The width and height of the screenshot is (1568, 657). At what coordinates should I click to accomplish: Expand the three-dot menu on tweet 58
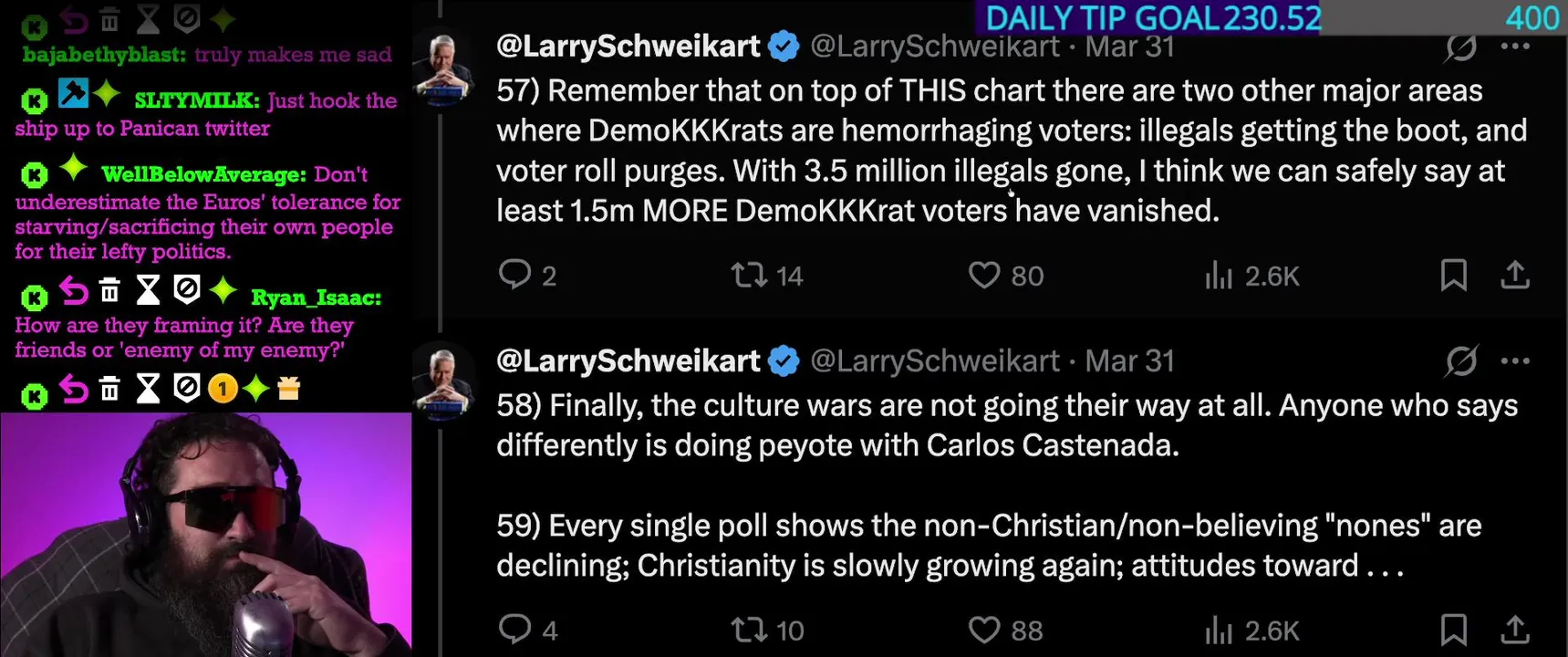point(1515,361)
